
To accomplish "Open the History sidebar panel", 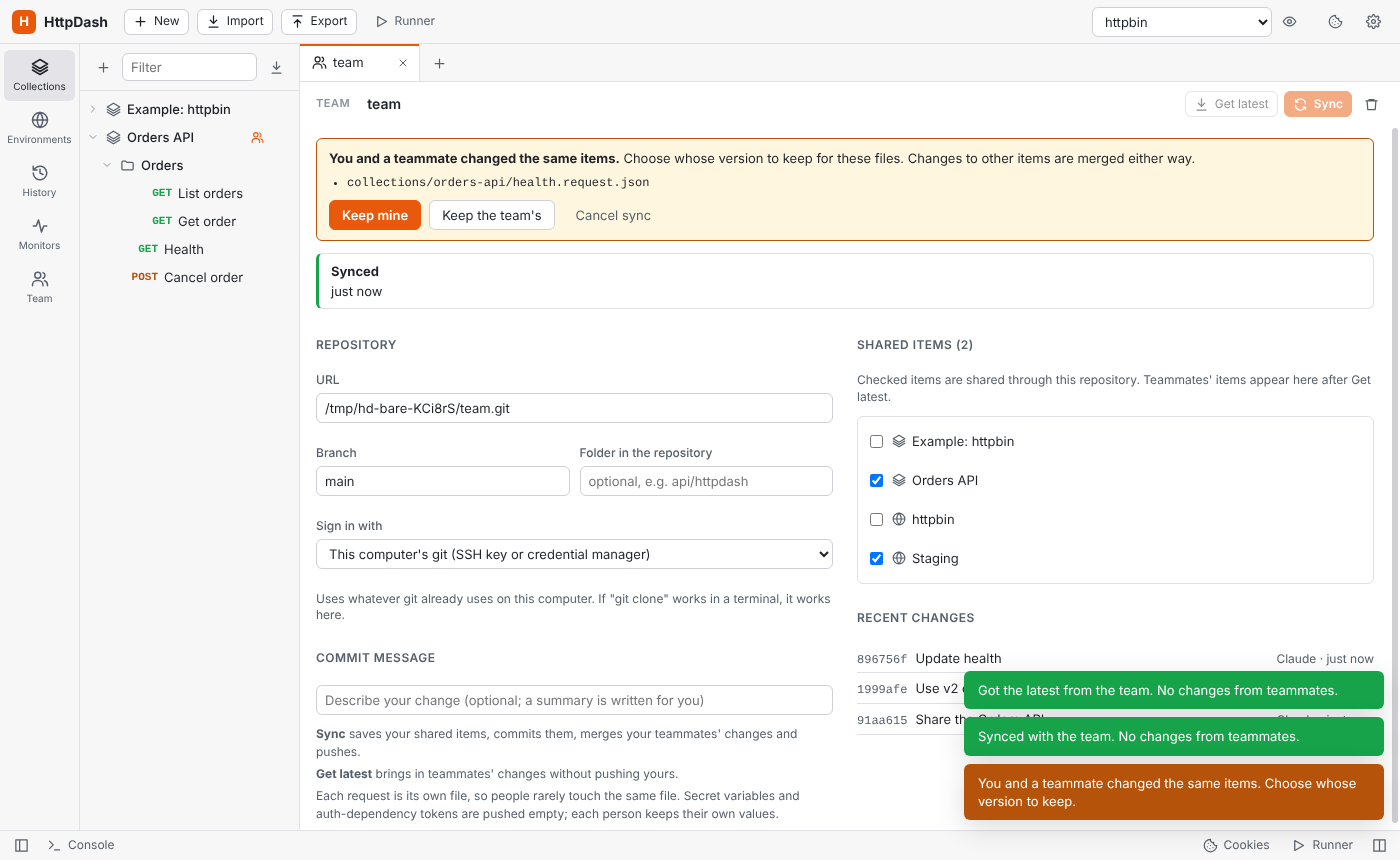I will (x=40, y=181).
